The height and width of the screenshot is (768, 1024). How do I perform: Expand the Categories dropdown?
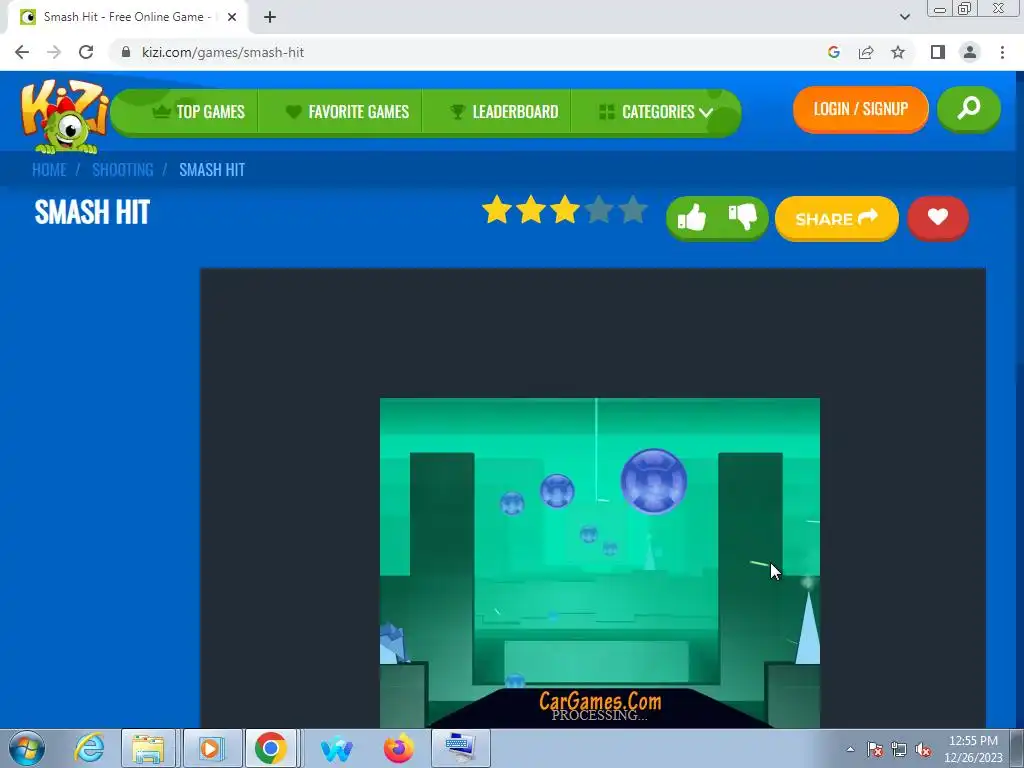(656, 112)
